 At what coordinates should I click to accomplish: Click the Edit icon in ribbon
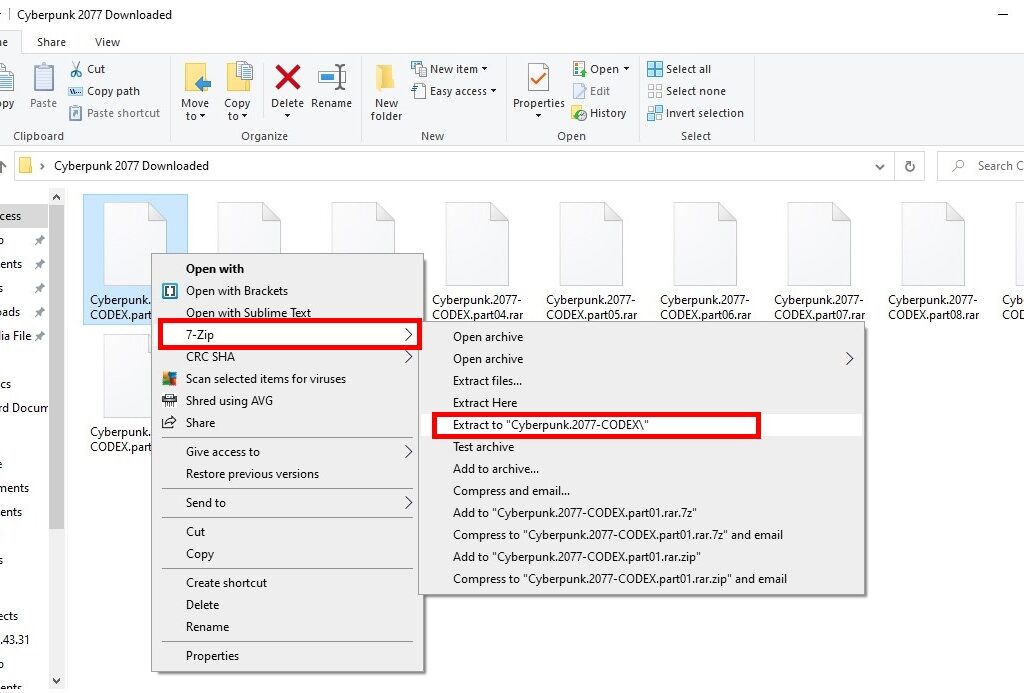pyautogui.click(x=579, y=91)
